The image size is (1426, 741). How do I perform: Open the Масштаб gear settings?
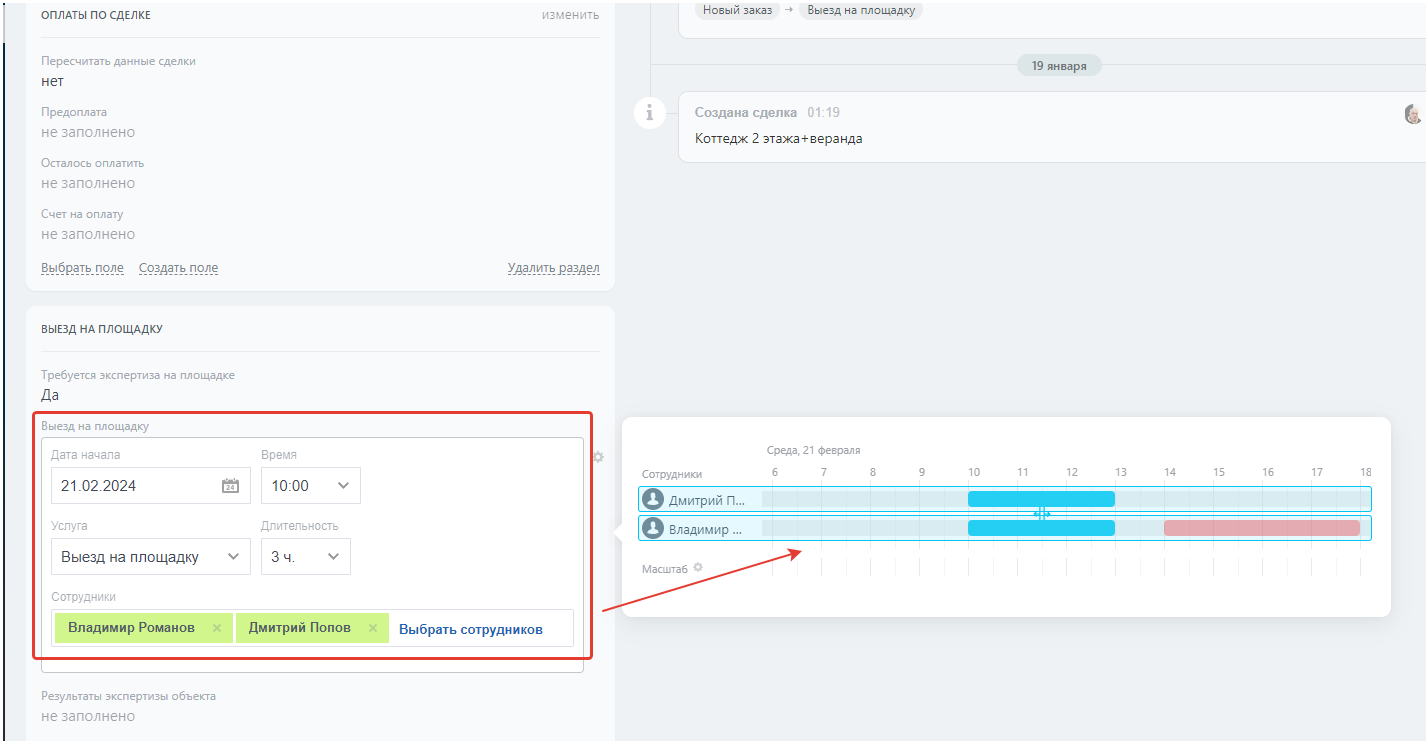coord(698,568)
